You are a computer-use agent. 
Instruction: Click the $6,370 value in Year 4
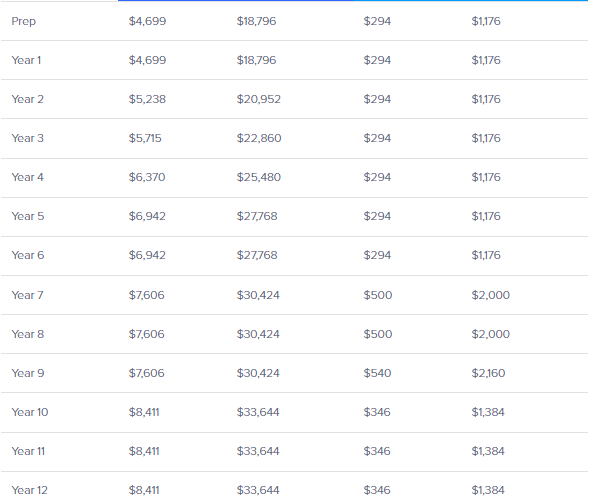[147, 177]
